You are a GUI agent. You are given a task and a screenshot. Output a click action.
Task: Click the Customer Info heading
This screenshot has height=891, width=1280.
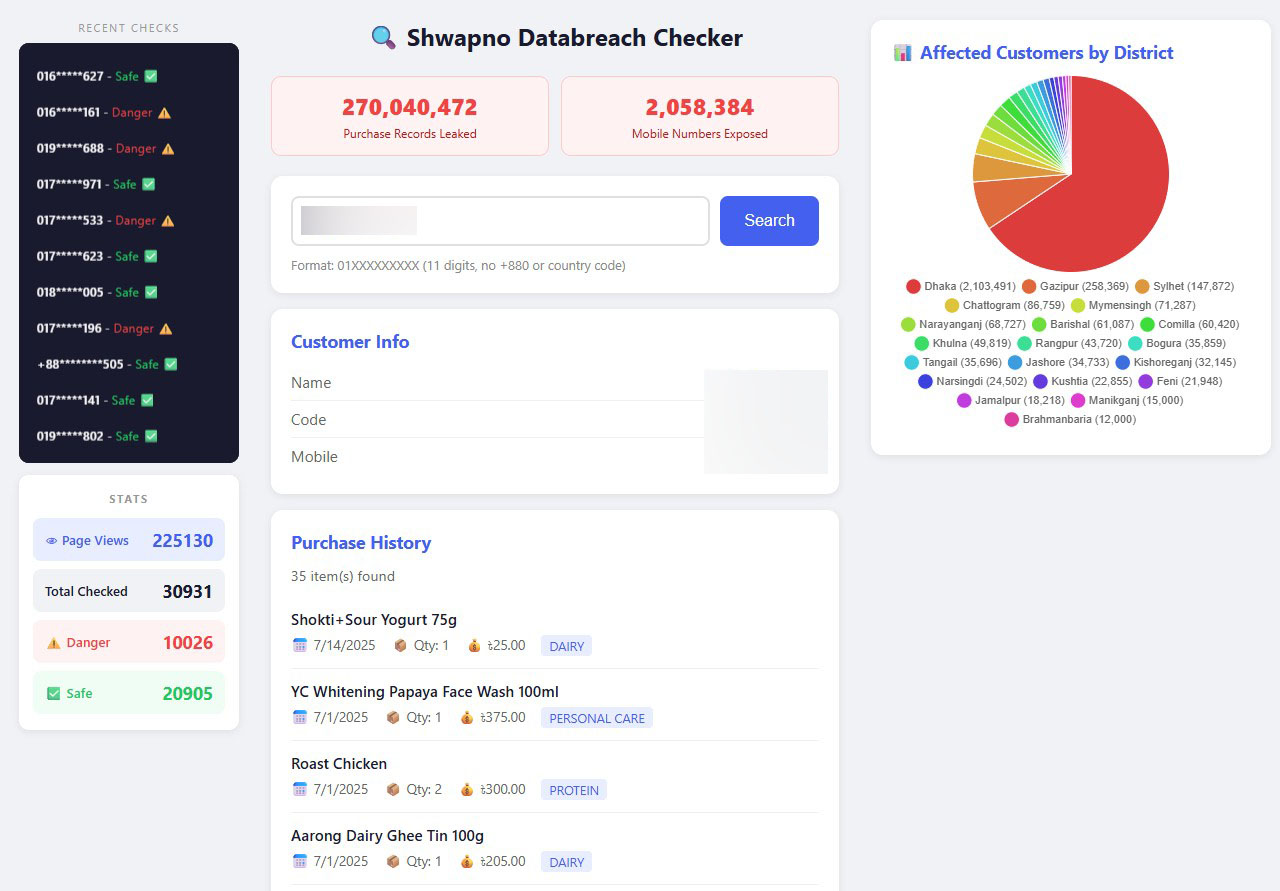350,342
